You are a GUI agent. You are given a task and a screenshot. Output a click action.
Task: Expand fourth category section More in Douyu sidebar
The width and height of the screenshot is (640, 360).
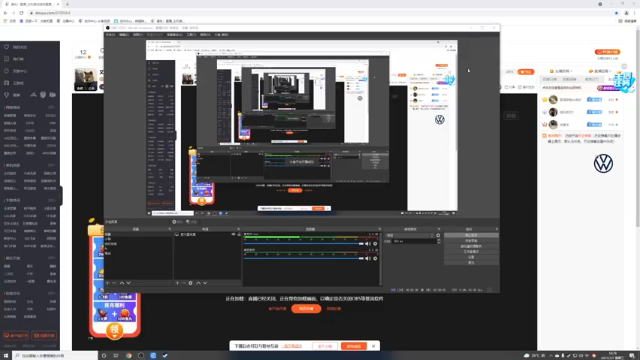coord(52,258)
